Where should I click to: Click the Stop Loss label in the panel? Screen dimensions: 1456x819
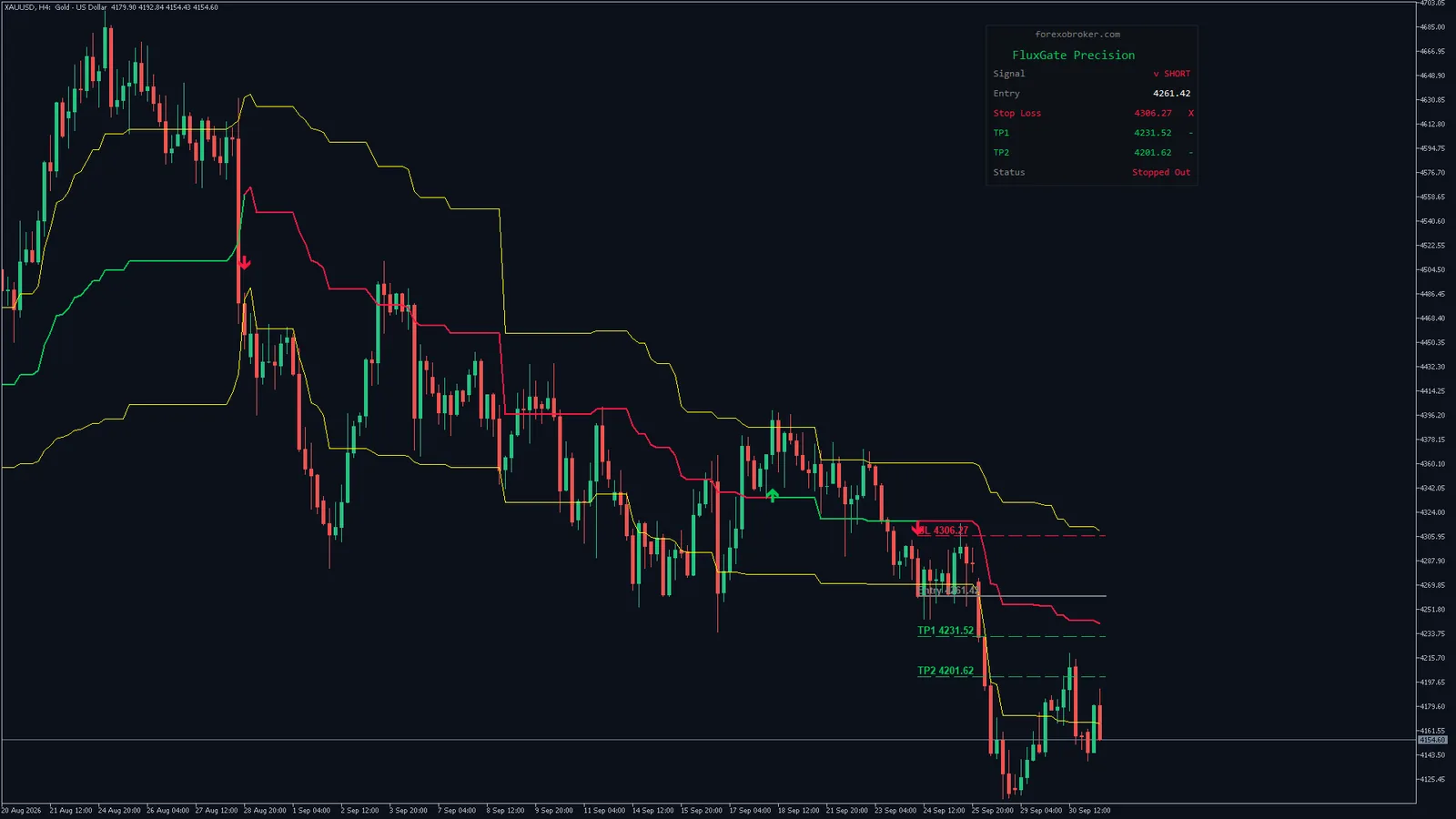[1017, 113]
